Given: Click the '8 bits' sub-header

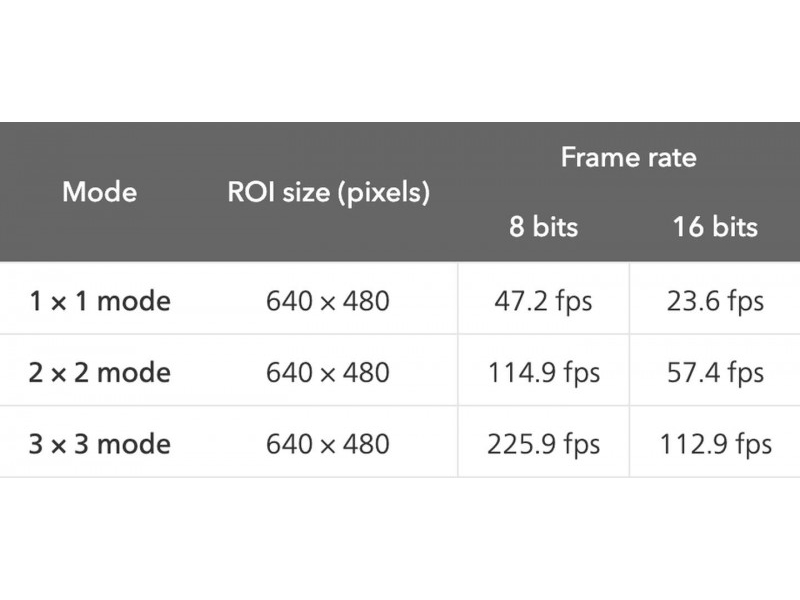Looking at the screenshot, I should 543,226.
